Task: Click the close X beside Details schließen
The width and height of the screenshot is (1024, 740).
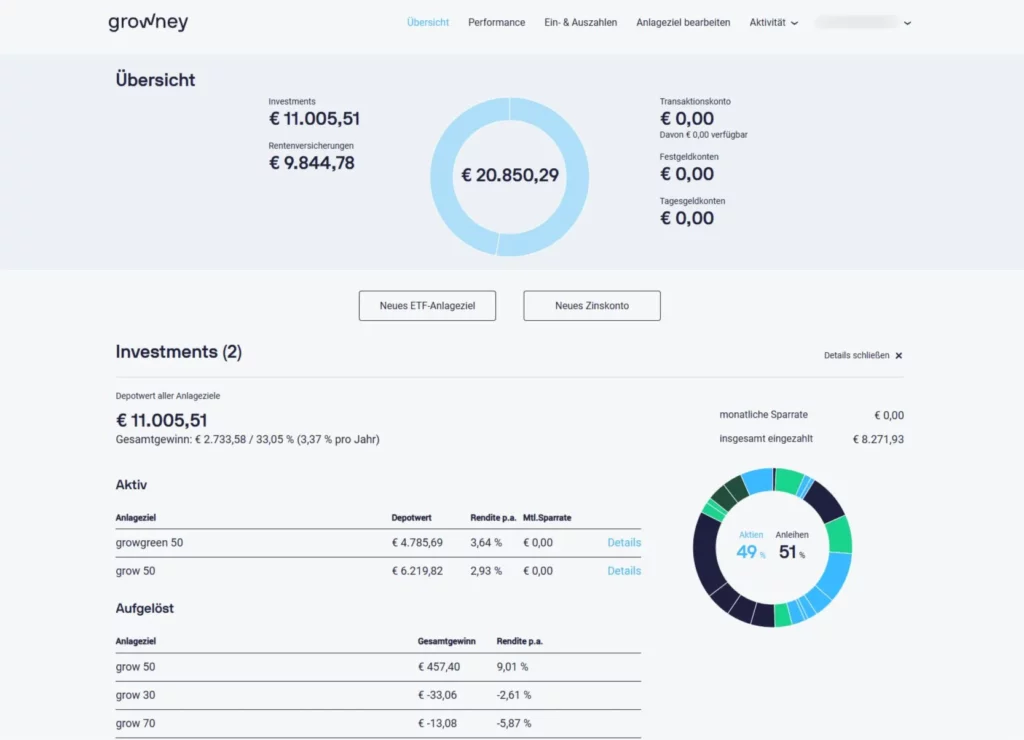Action: click(x=898, y=355)
